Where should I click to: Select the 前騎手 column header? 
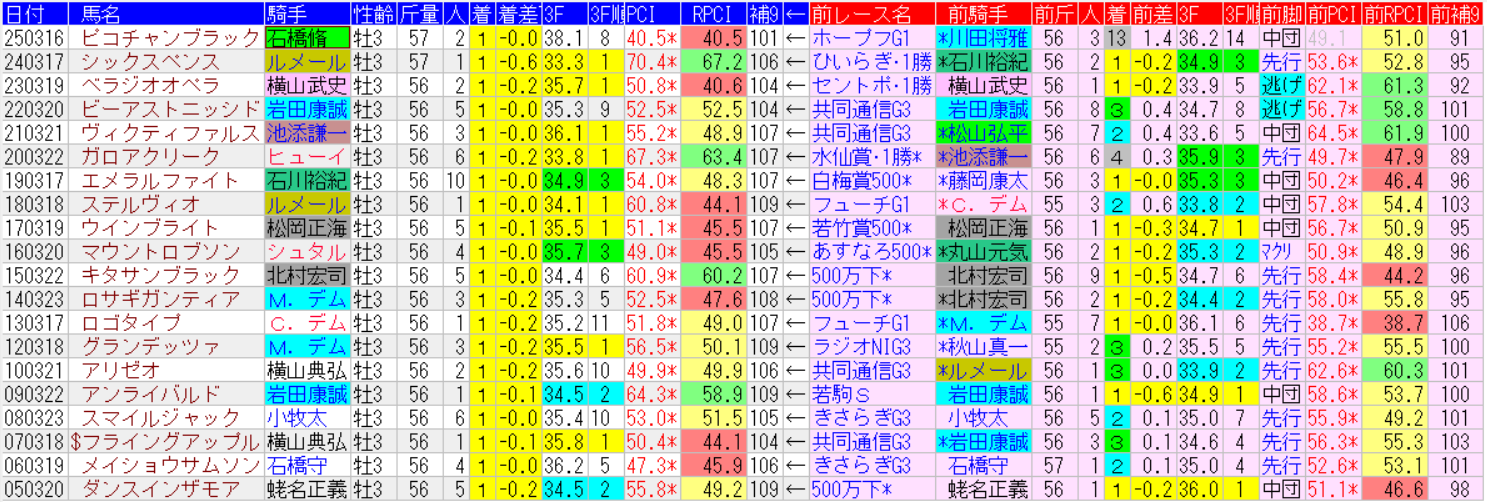pos(982,14)
